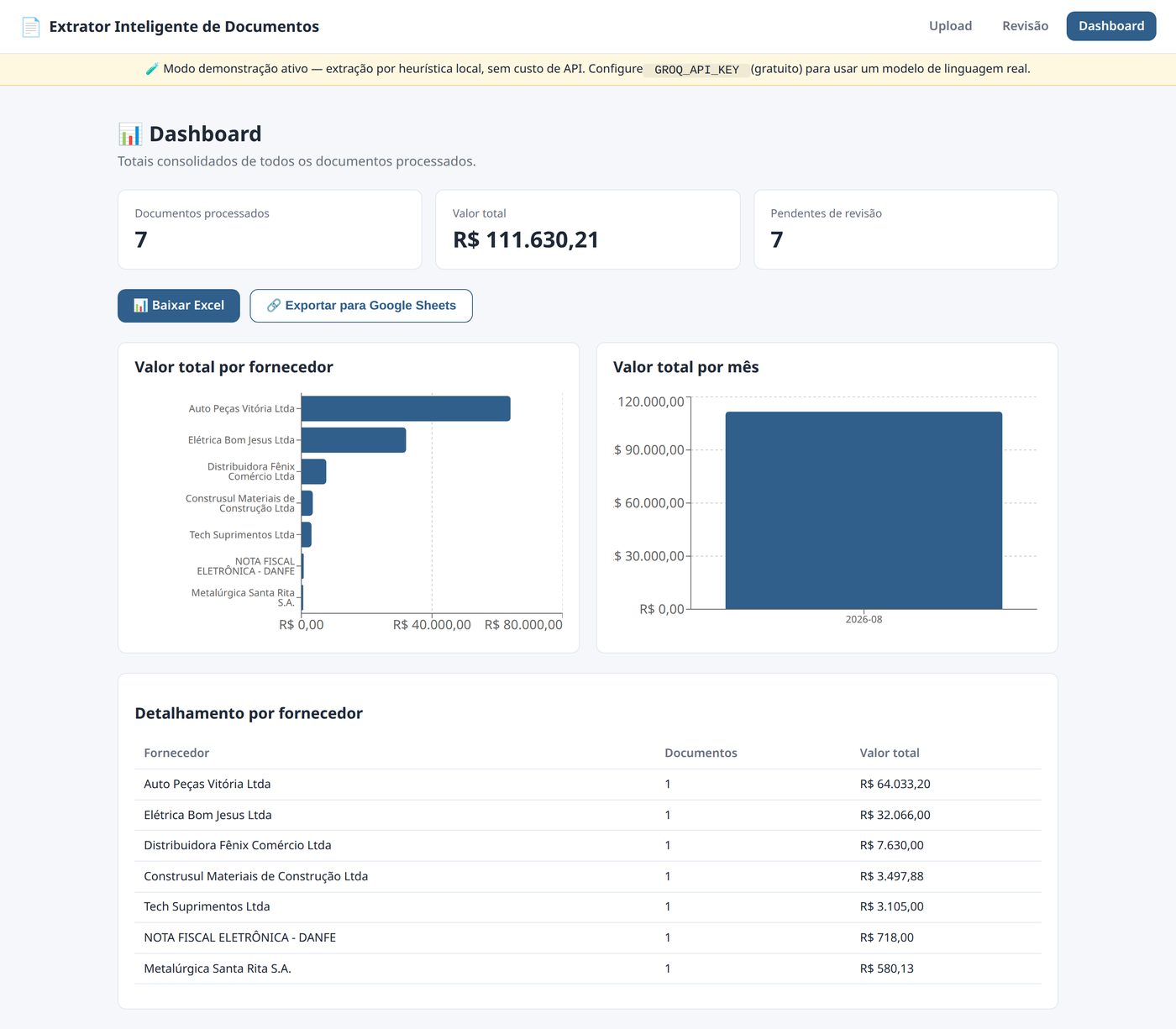Click the test tube icon in demo banner
This screenshot has height=1029, width=1176.
point(152,69)
